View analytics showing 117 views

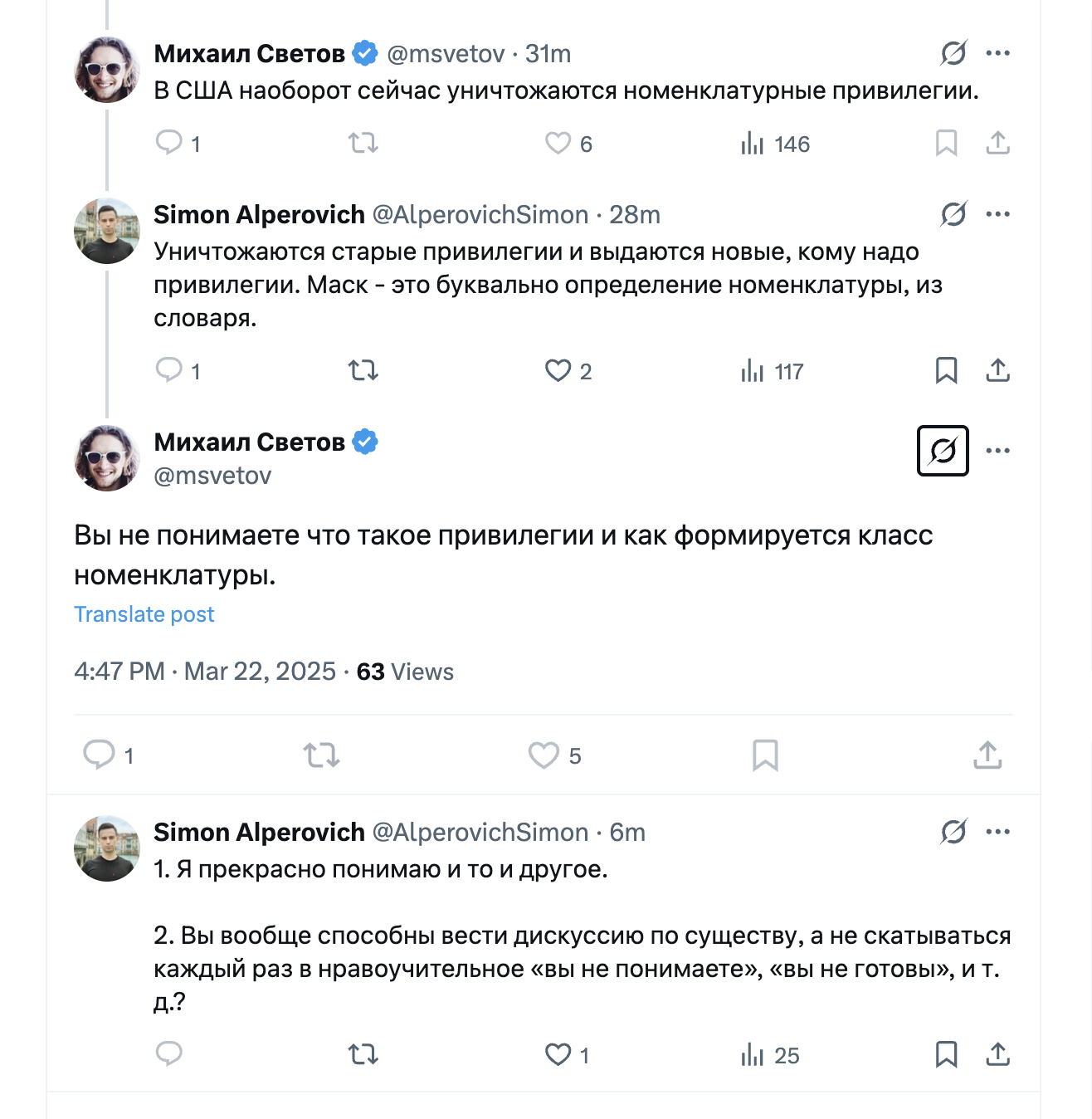(773, 370)
